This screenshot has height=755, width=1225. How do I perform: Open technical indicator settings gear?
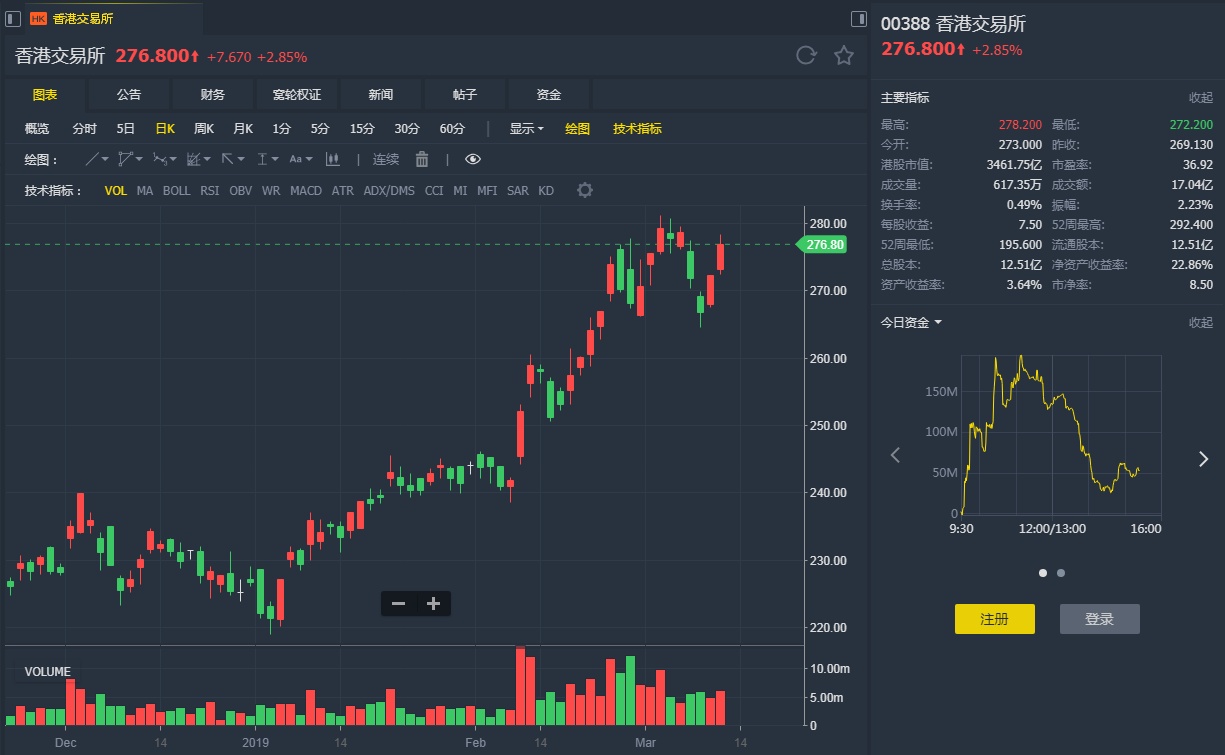pos(585,190)
